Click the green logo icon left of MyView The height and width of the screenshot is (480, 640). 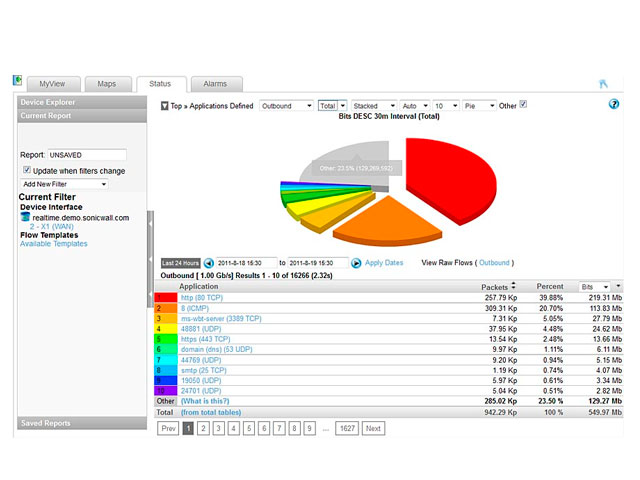pos(17,81)
